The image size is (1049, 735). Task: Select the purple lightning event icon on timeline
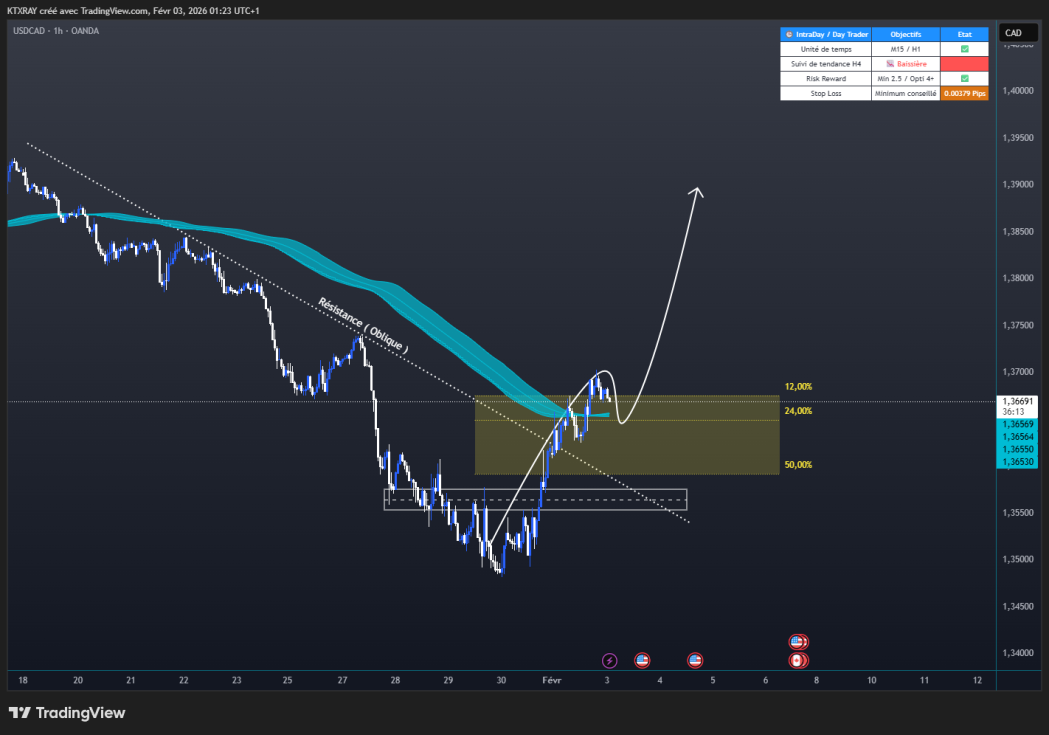point(609,660)
